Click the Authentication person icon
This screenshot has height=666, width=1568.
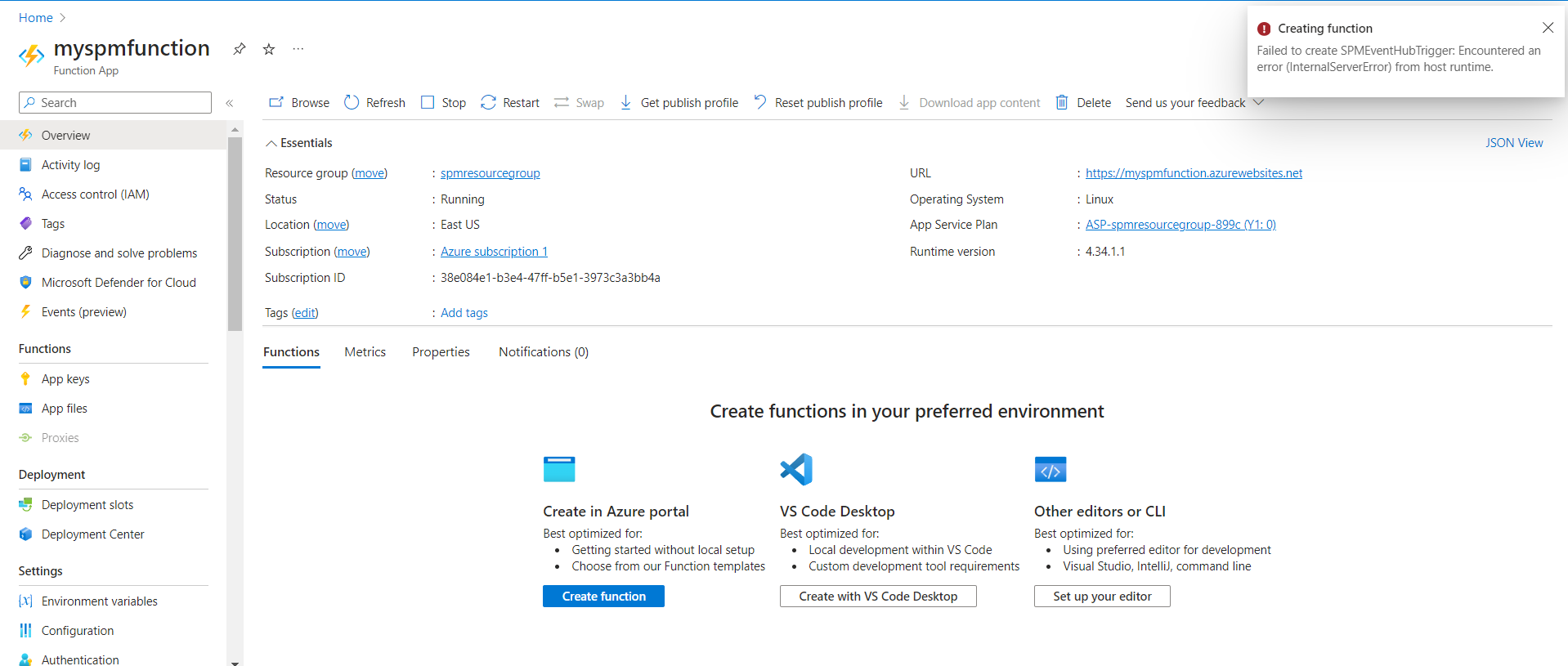pos(25,659)
